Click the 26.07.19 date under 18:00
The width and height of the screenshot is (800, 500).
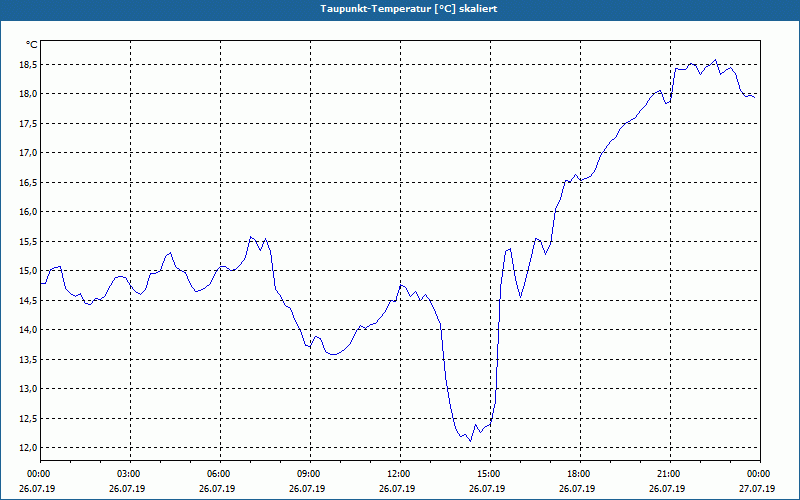coord(577,488)
